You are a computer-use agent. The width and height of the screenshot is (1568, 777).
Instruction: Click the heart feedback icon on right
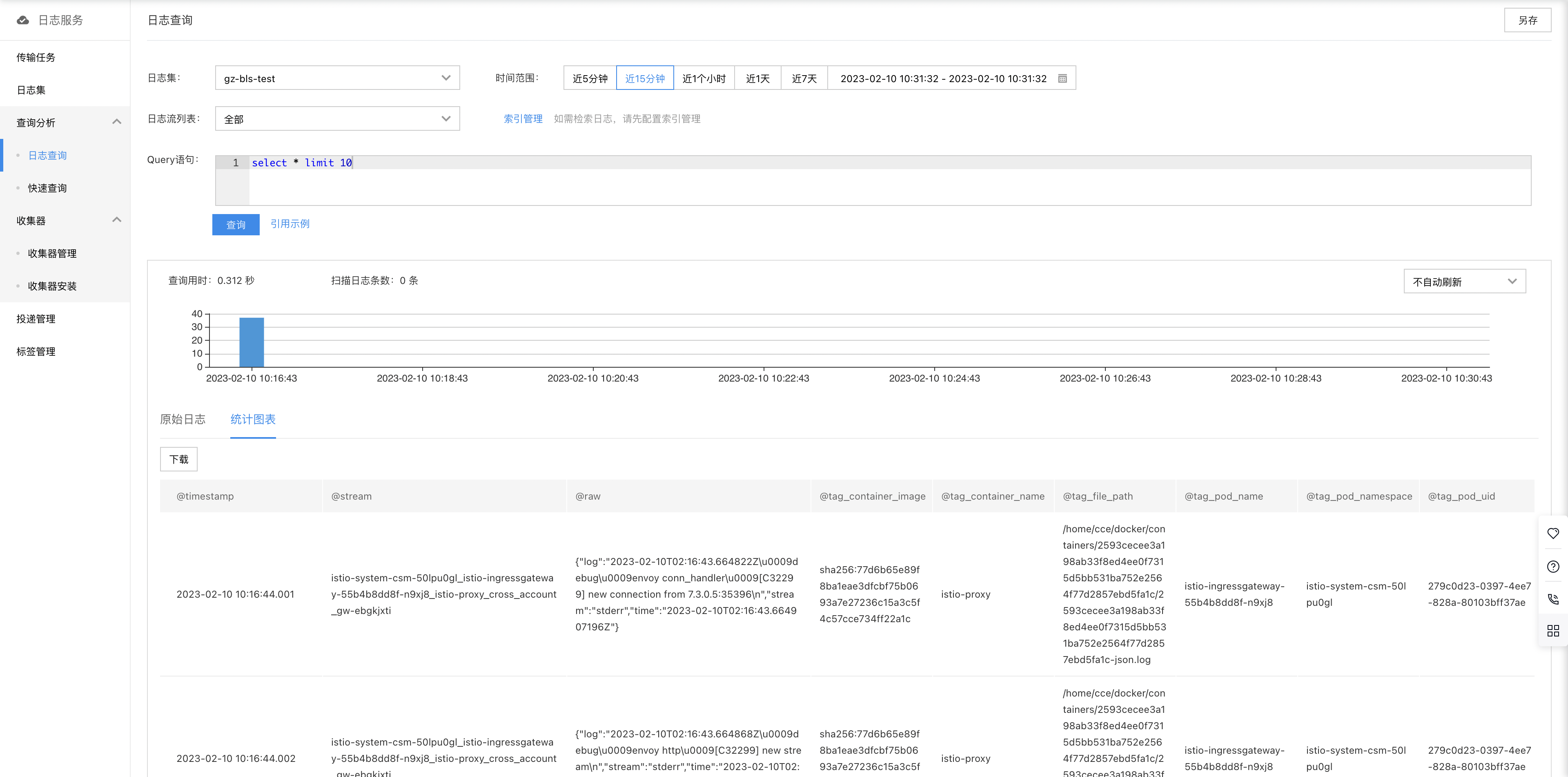[1553, 534]
